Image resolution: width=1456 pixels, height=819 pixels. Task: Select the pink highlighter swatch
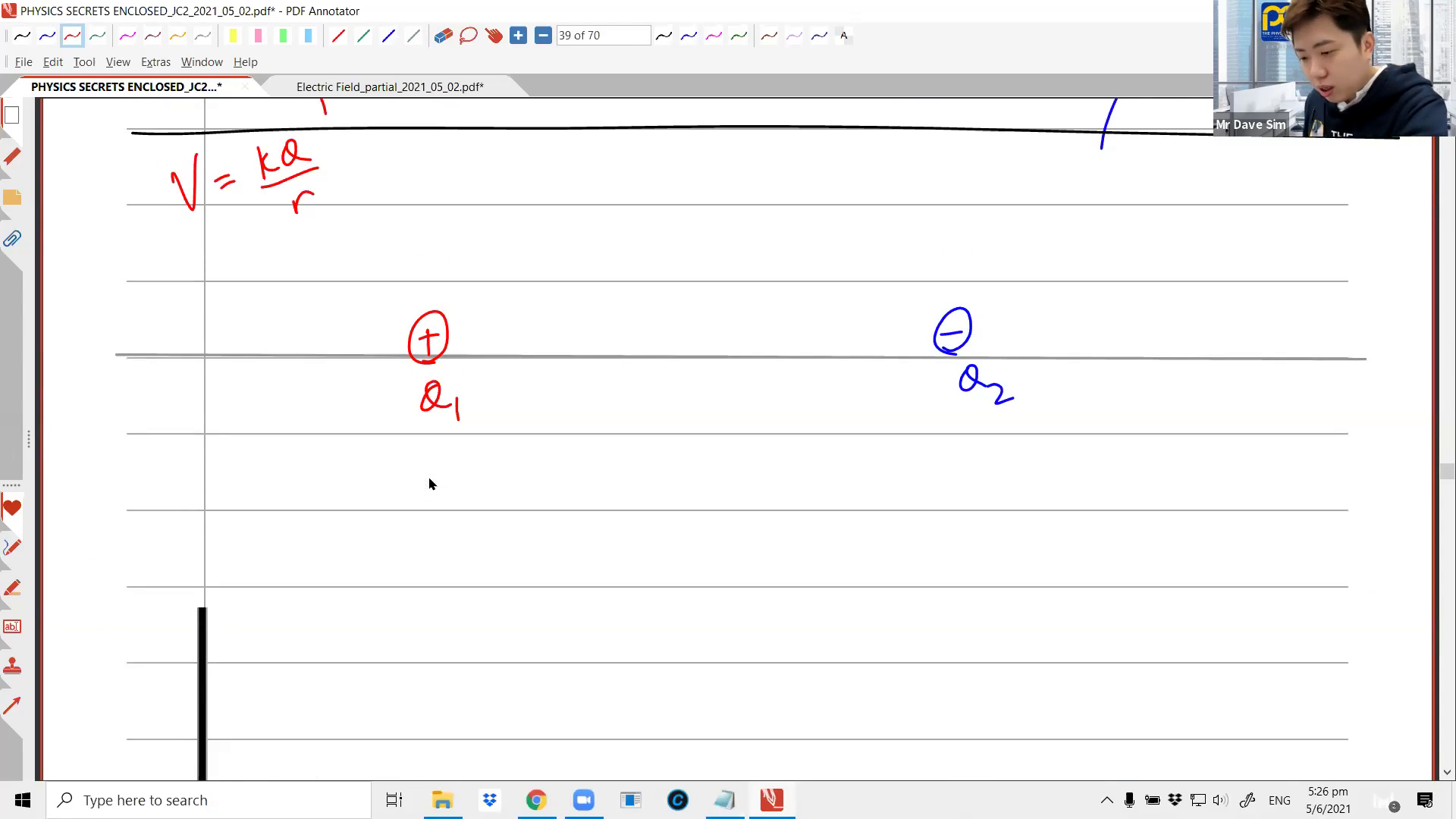[x=258, y=36]
